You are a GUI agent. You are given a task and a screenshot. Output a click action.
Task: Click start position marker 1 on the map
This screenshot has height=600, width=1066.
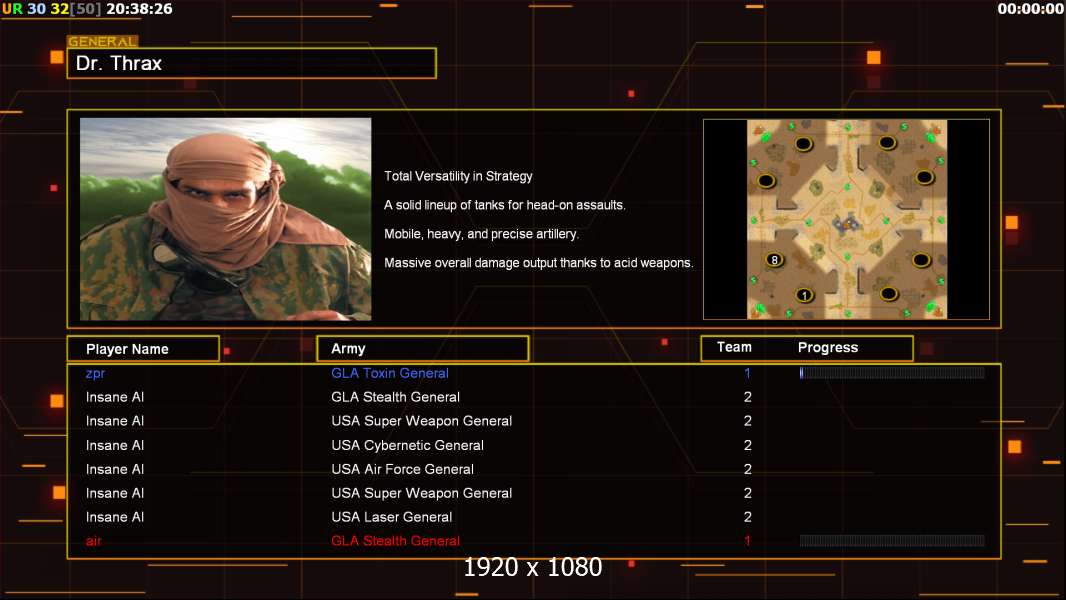804,296
